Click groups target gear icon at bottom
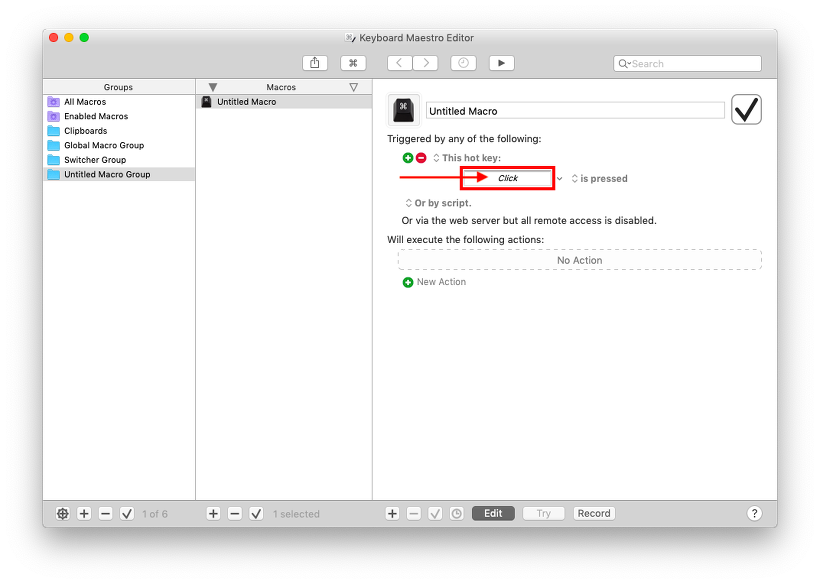The height and width of the screenshot is (584, 820). (x=63, y=514)
